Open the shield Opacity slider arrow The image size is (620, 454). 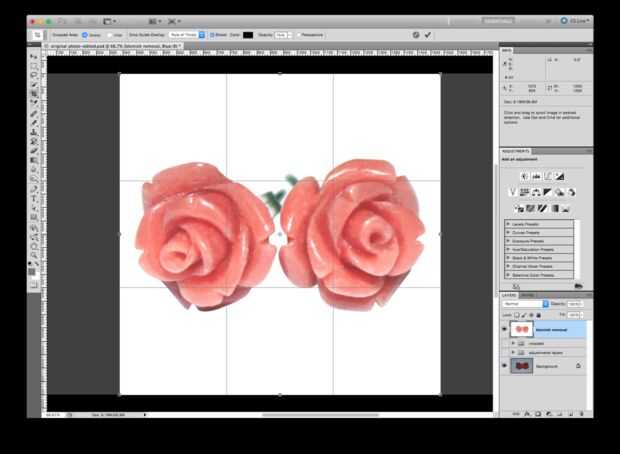[x=290, y=35]
